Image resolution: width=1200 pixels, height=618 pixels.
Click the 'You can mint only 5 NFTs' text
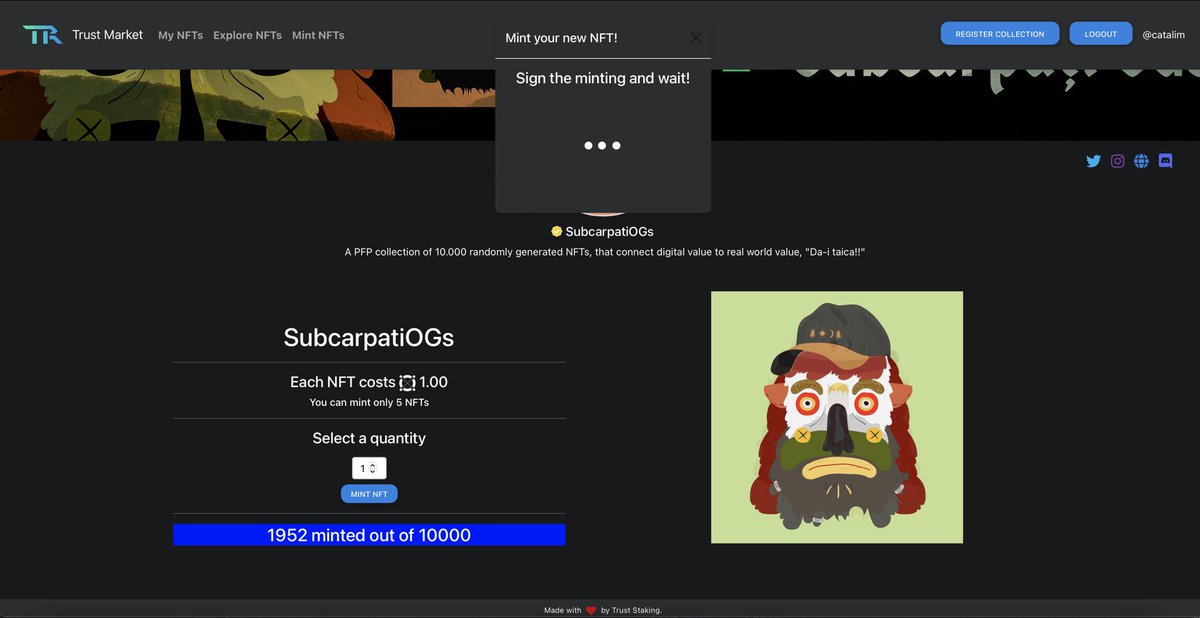(x=369, y=402)
